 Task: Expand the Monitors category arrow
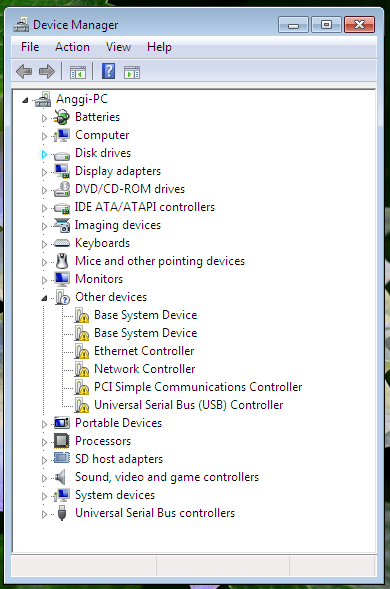[x=44, y=280]
